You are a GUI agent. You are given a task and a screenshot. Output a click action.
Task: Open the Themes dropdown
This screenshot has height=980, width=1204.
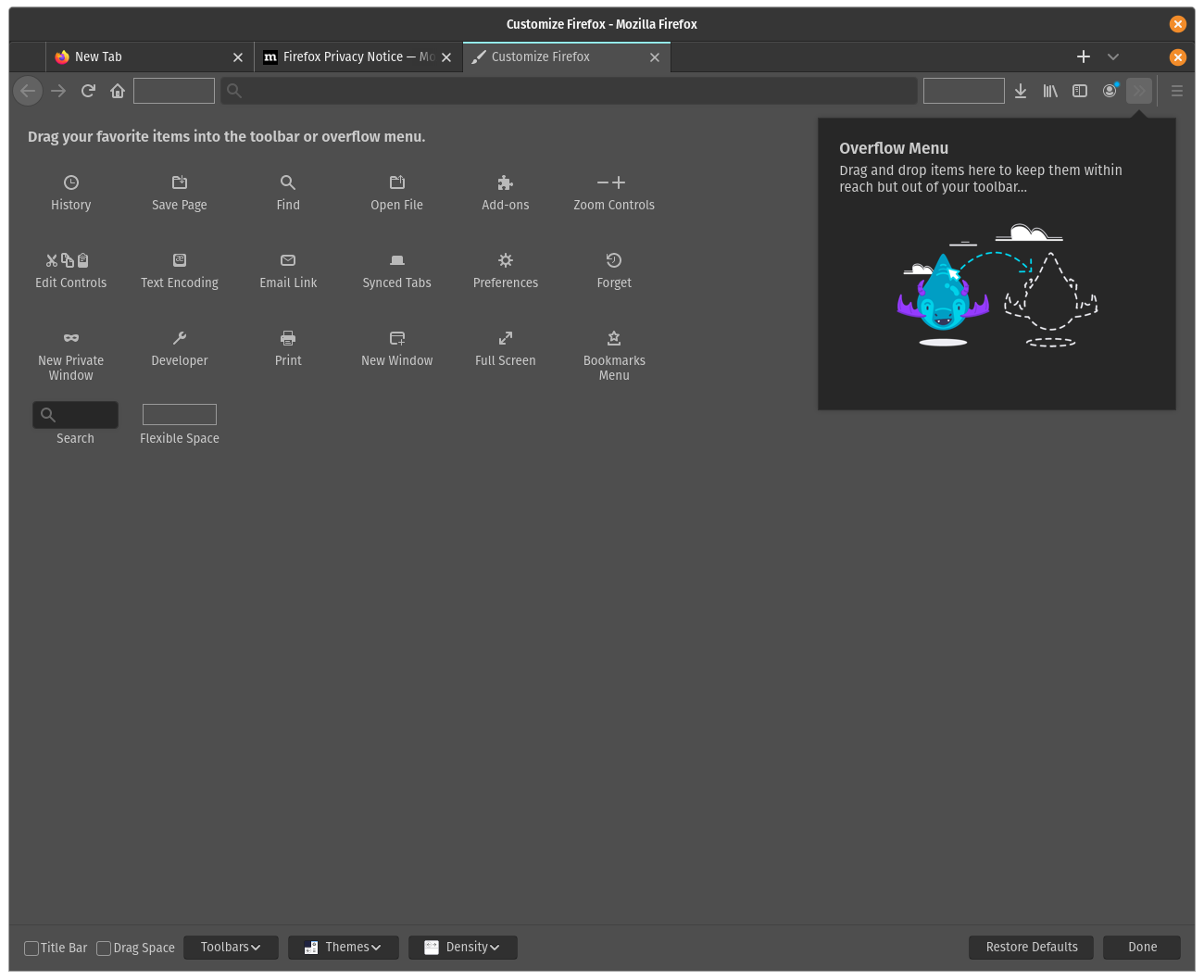[344, 948]
